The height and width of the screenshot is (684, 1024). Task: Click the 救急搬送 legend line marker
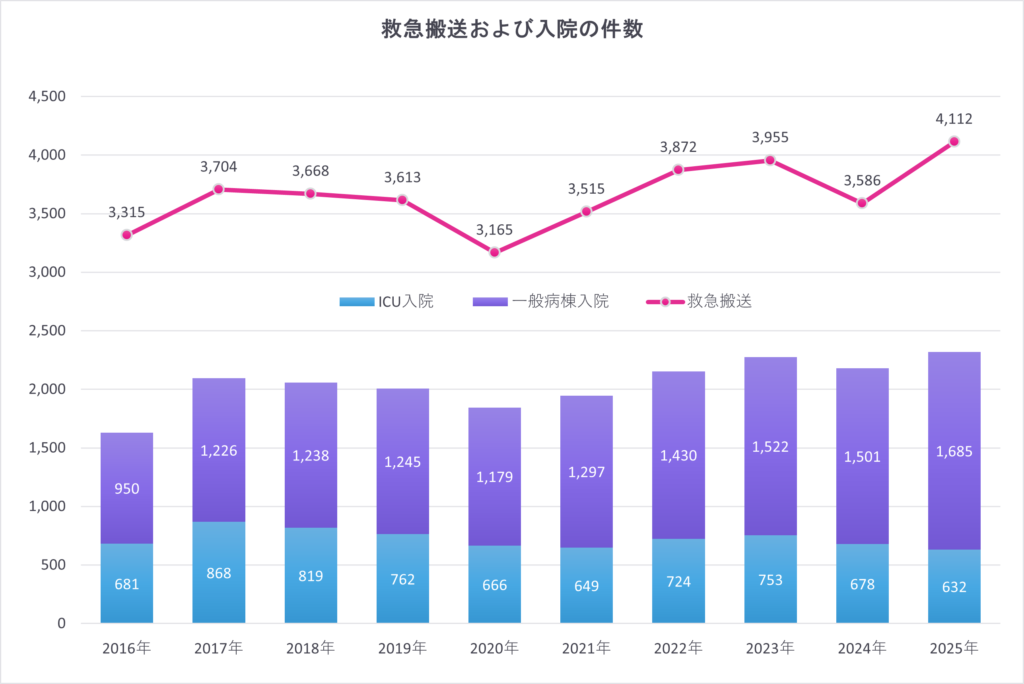pyautogui.click(x=664, y=301)
